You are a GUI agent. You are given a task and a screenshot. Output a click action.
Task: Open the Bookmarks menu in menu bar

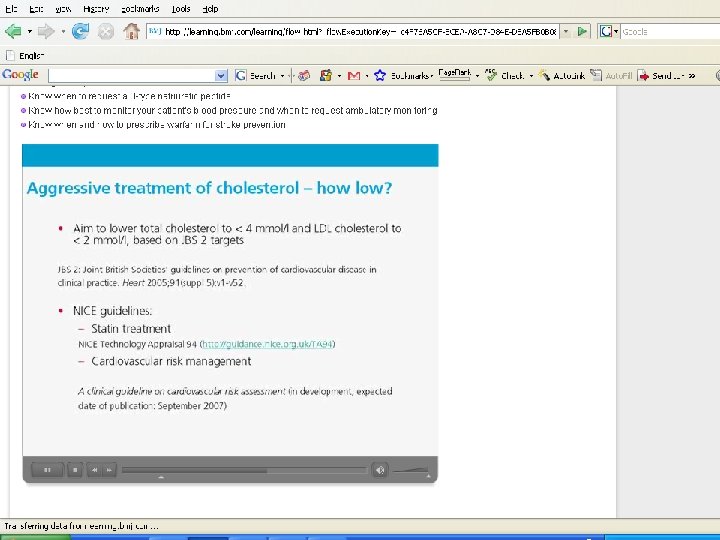coord(140,9)
